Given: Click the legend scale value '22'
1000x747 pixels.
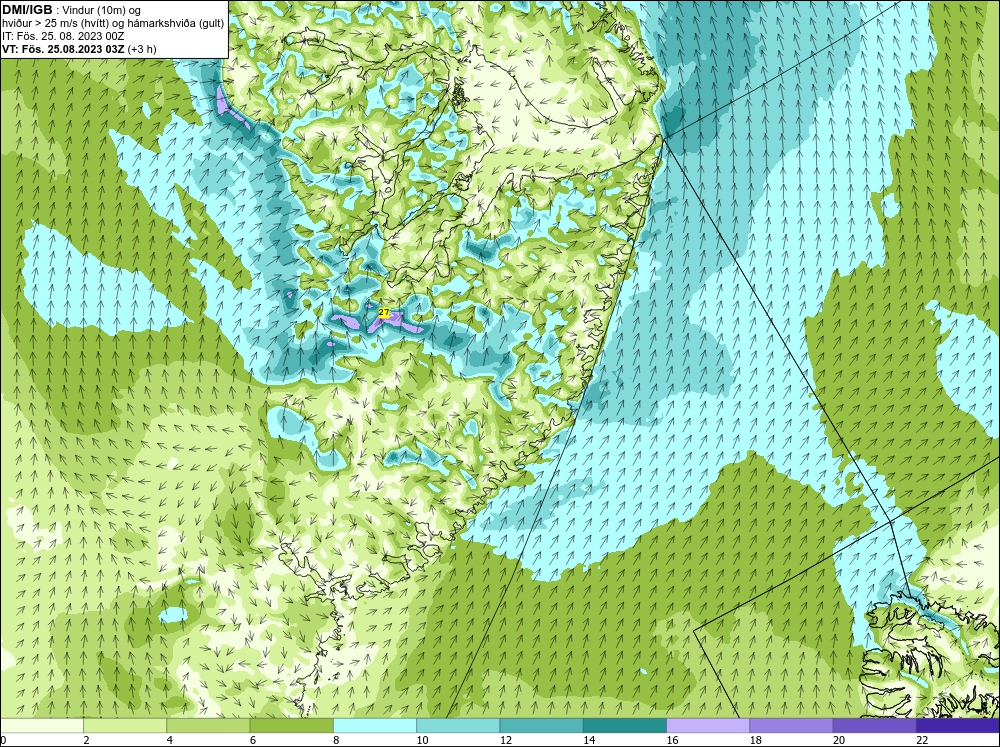Looking at the screenshot, I should [922, 740].
